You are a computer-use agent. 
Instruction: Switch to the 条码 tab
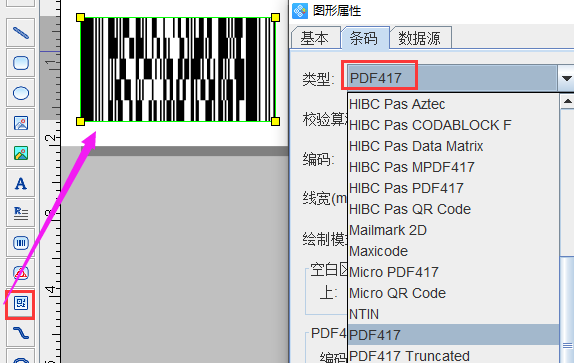364,38
